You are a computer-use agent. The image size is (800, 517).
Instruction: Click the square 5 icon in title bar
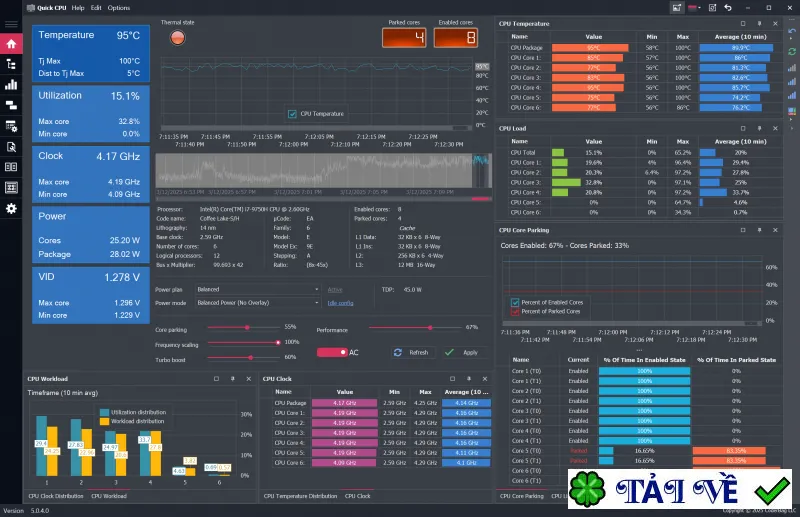coord(712,8)
